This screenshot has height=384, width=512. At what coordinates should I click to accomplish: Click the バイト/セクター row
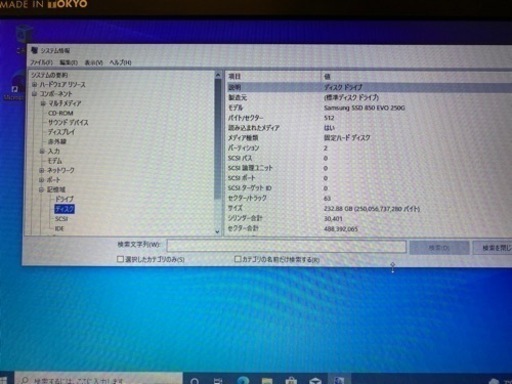click(x=369, y=118)
